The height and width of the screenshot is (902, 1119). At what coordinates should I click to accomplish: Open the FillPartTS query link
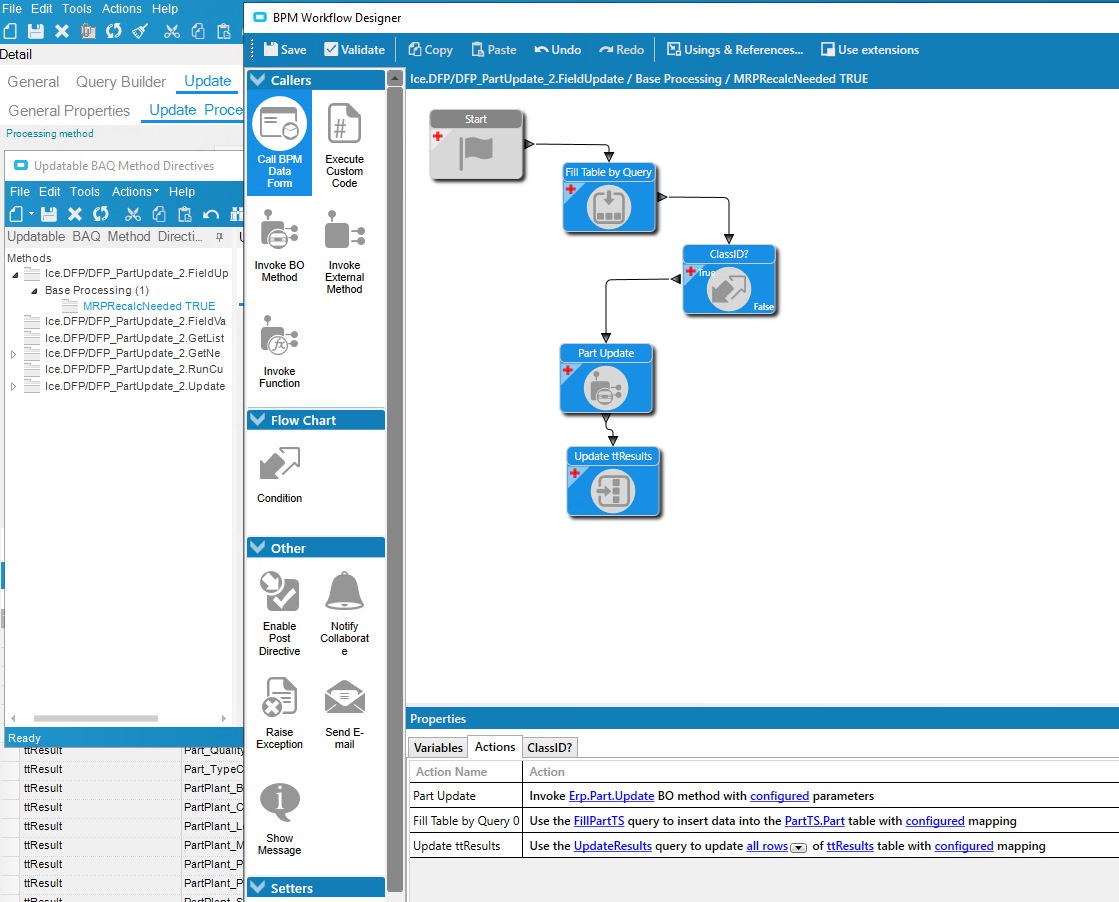(x=599, y=821)
